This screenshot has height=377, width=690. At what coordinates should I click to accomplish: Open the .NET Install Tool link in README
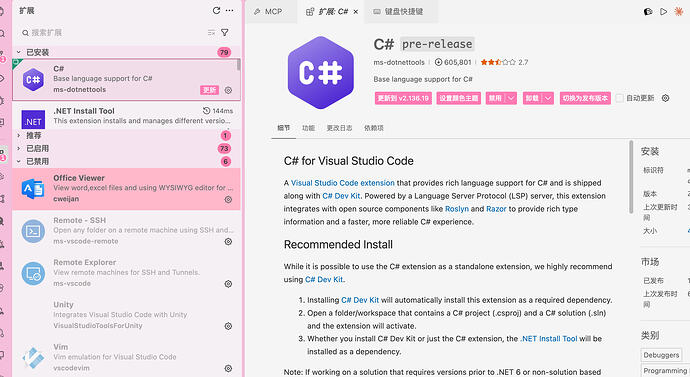point(548,339)
